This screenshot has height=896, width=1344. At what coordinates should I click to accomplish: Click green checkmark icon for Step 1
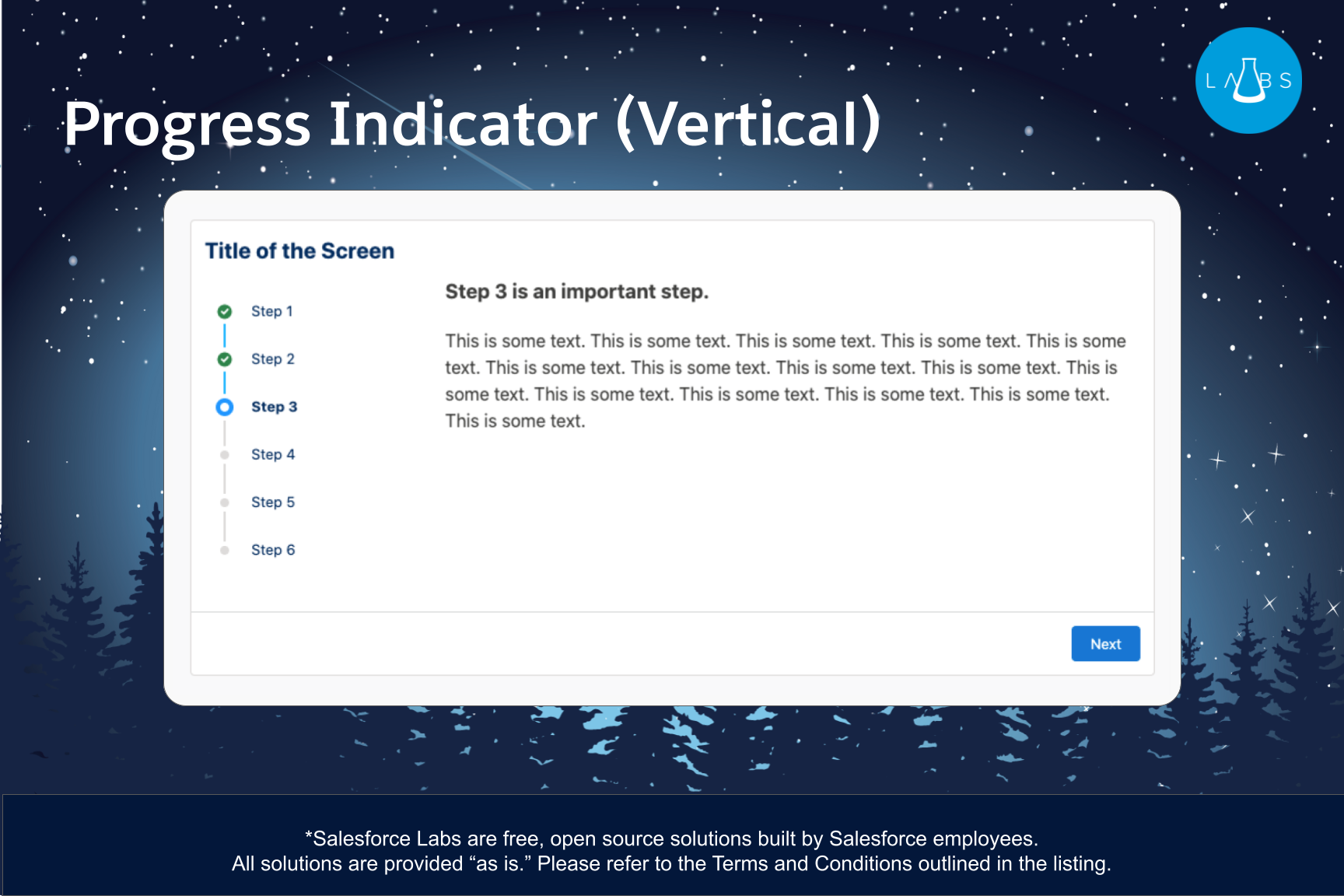pos(225,312)
